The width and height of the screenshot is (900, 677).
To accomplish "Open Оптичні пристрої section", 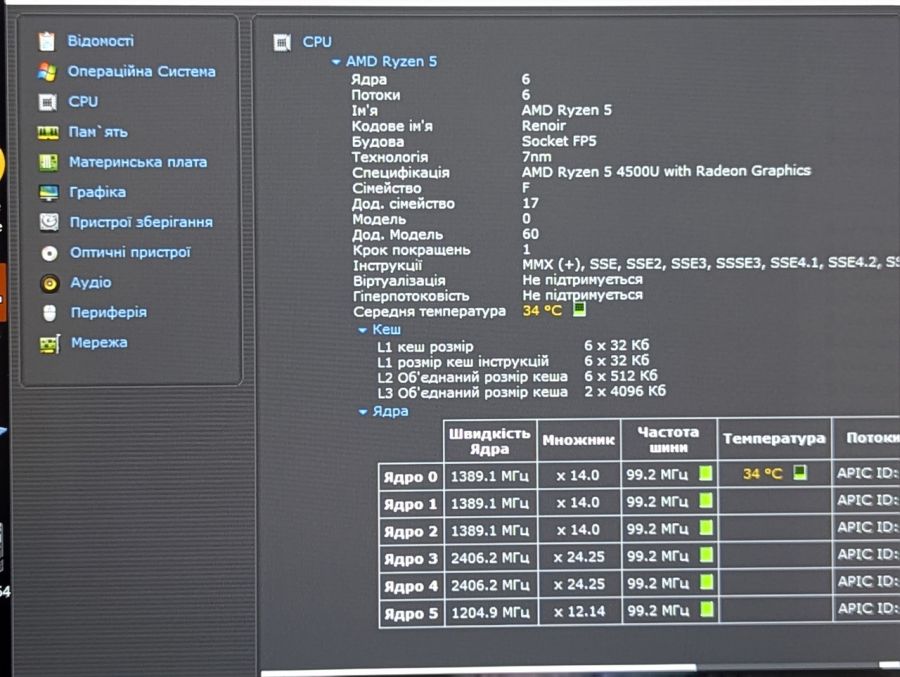I will pyautogui.click(x=130, y=253).
